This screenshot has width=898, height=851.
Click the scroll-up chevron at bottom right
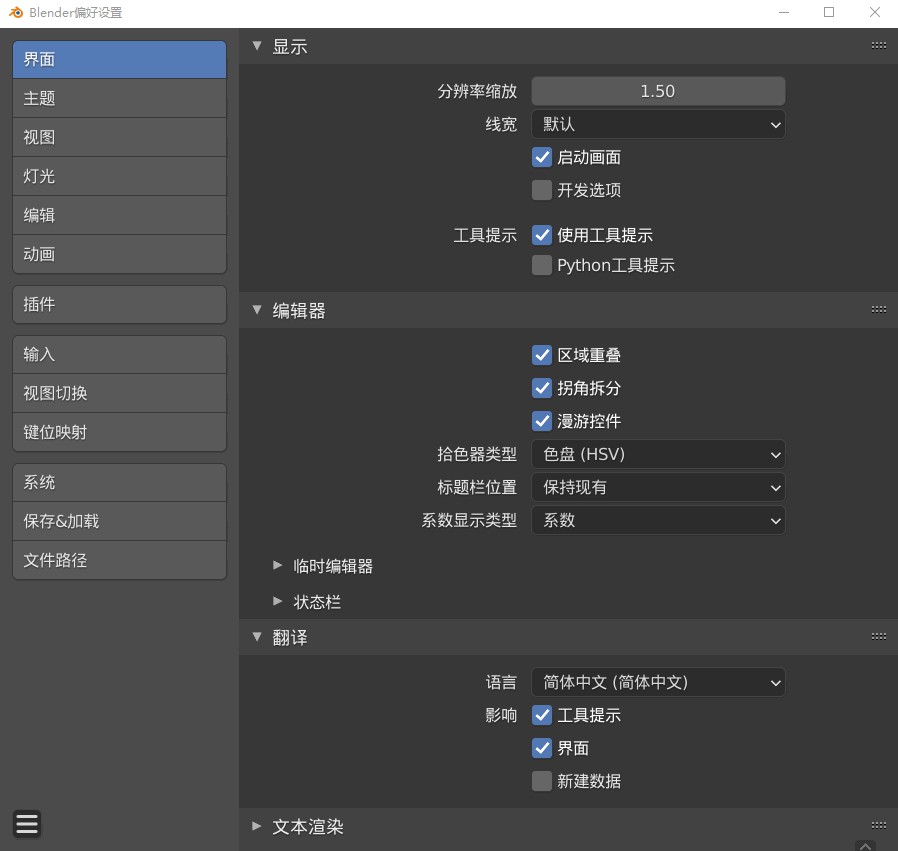tap(865, 846)
